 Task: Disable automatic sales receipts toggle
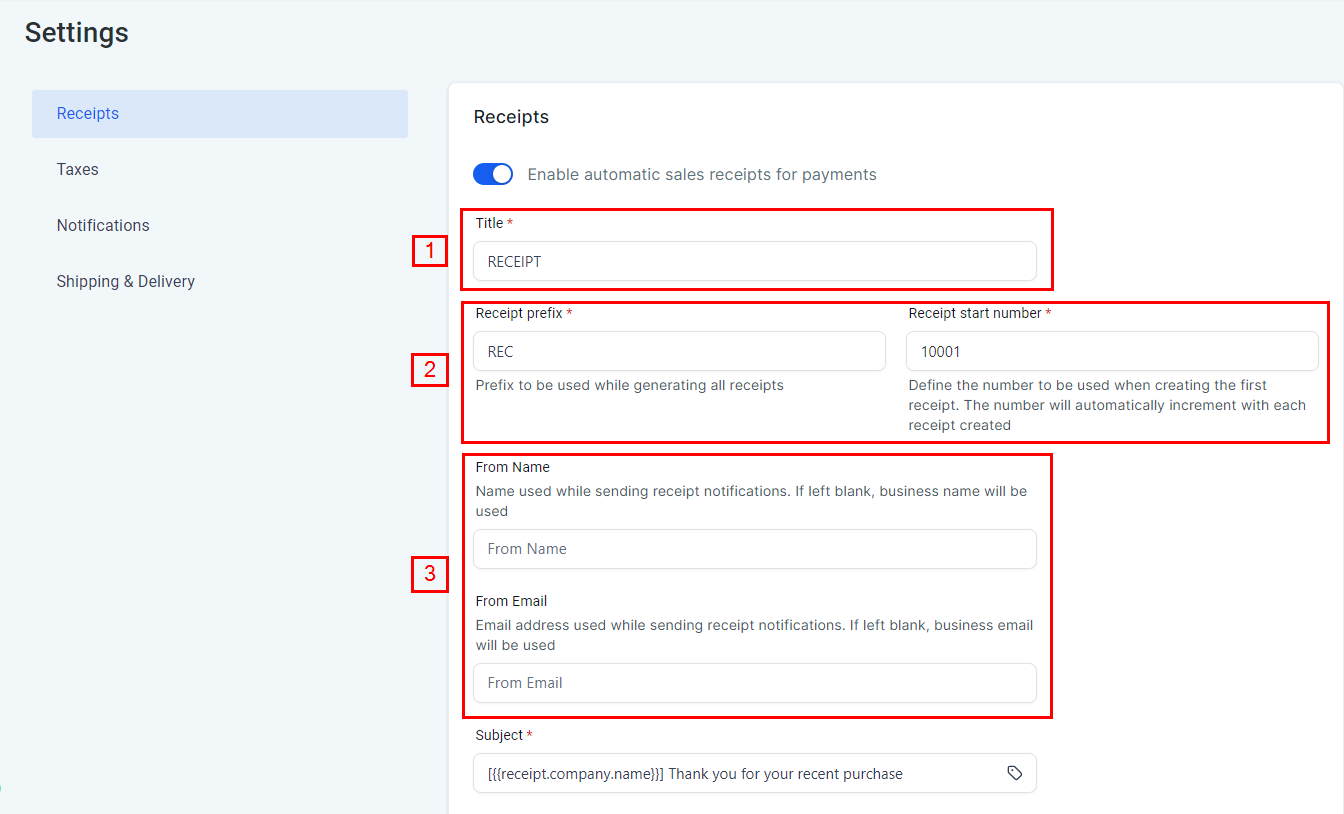(493, 174)
